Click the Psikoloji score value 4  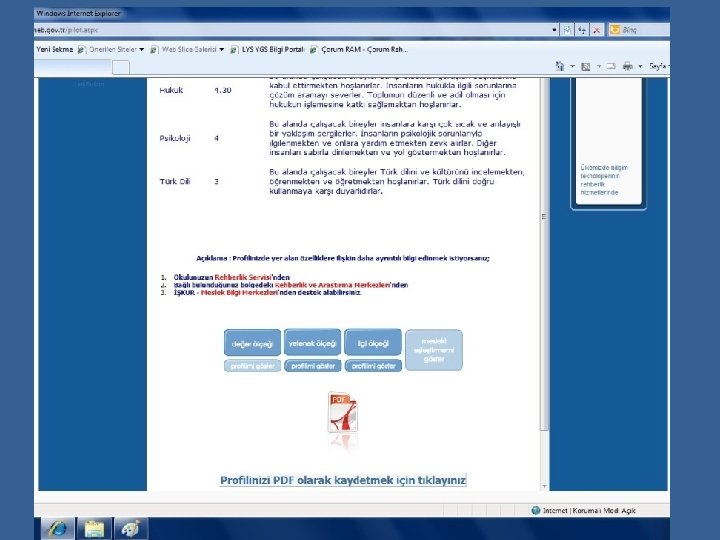[x=216, y=138]
